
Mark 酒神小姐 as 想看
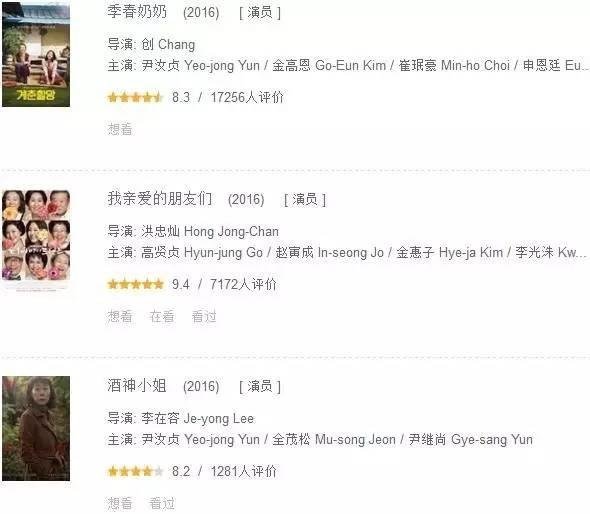coord(120,503)
